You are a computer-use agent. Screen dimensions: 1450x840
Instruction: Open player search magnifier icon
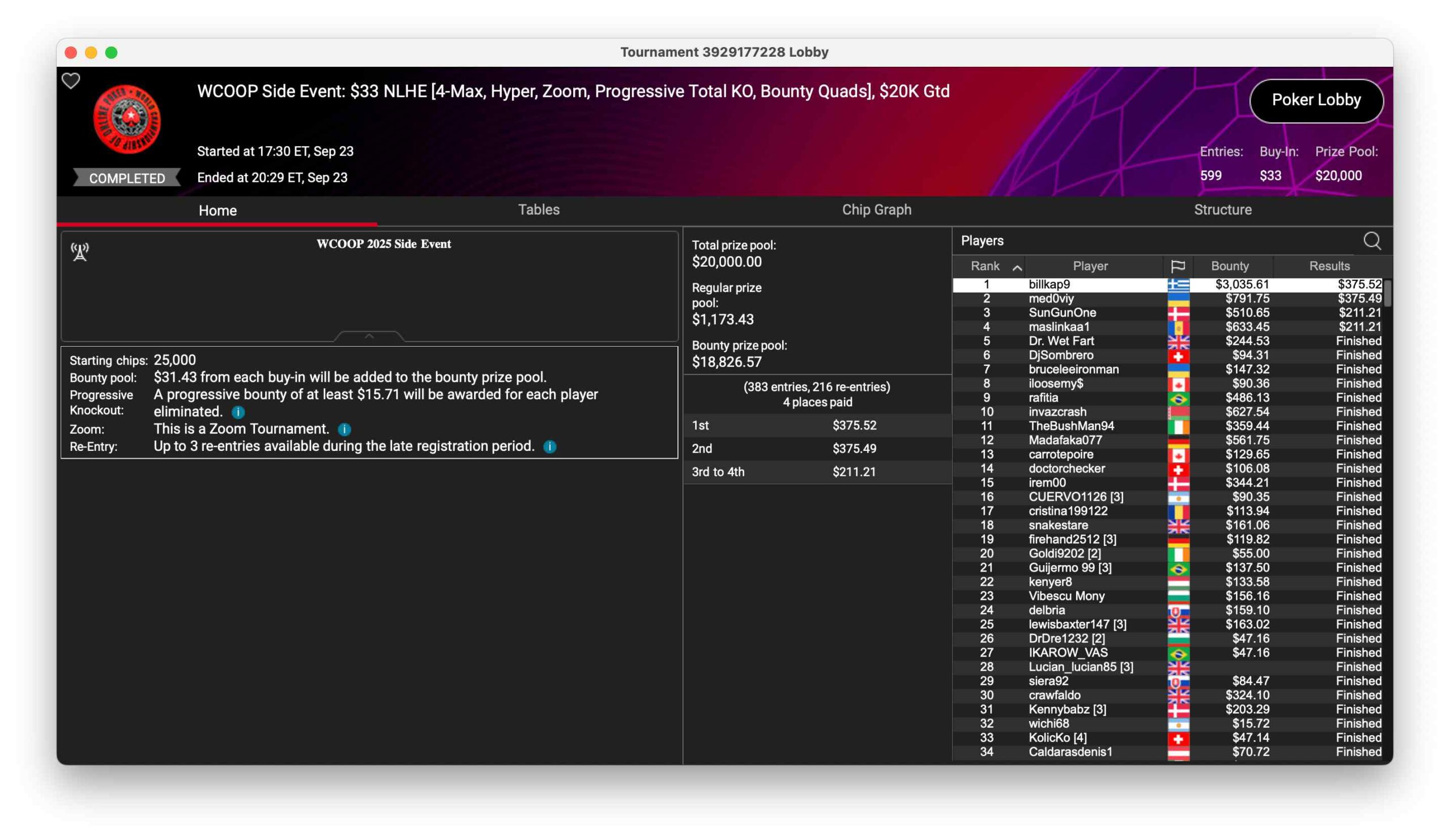tap(1372, 241)
